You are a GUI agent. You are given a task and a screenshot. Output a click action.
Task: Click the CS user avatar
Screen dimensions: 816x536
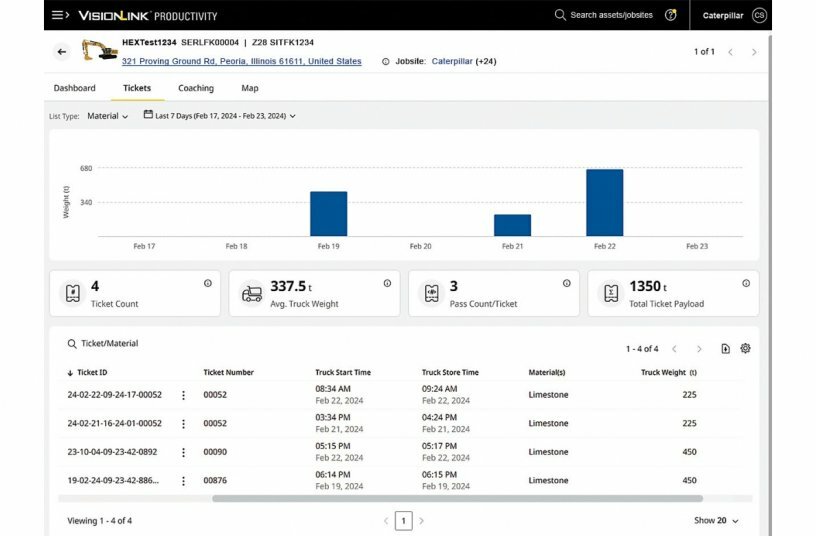[759, 15]
